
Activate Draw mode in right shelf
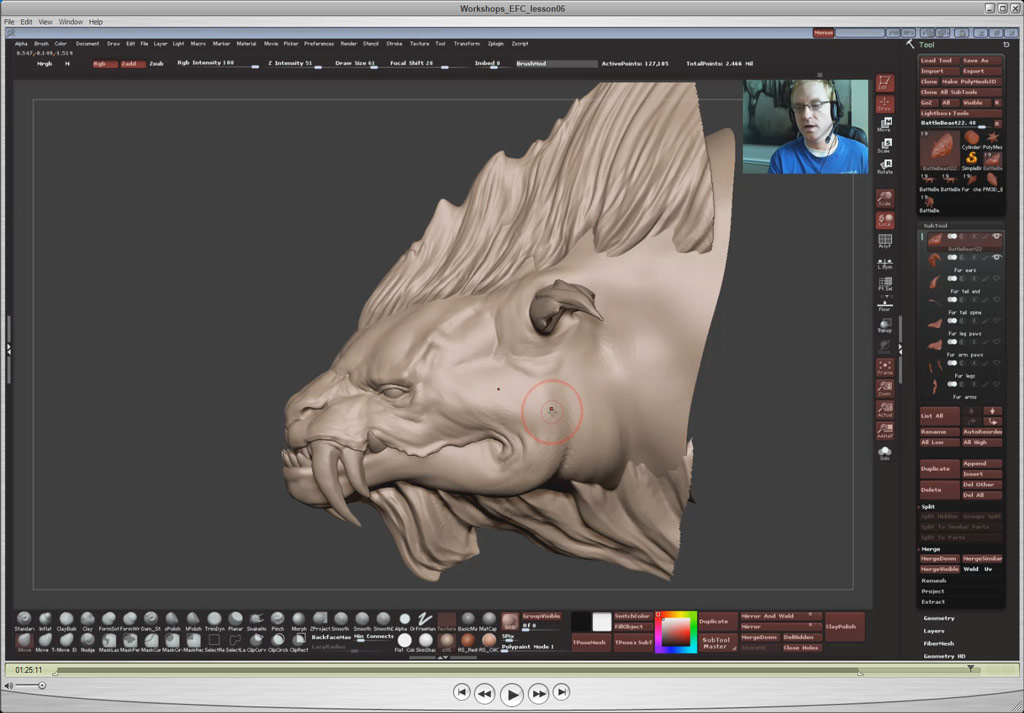tap(884, 104)
